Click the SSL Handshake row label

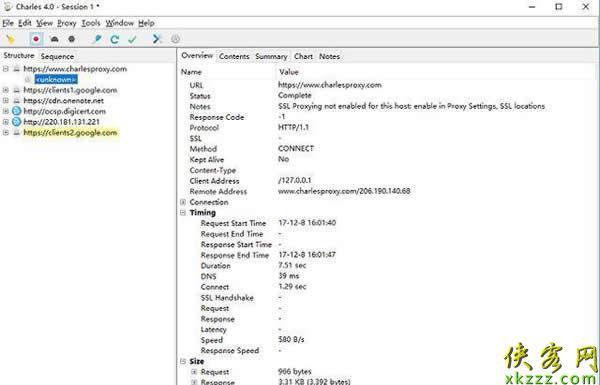pos(227,297)
